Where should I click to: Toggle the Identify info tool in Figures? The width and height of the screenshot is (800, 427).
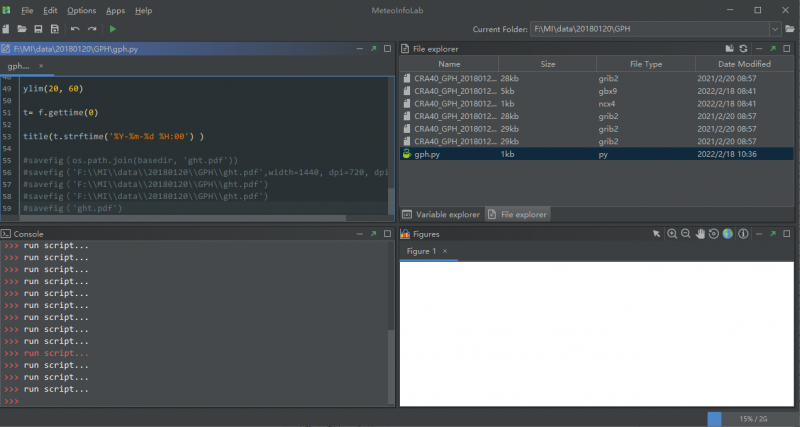point(742,233)
